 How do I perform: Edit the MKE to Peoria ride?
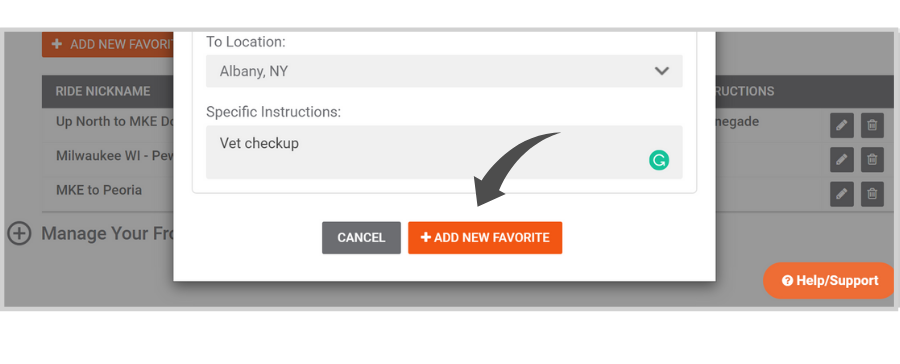(x=841, y=194)
